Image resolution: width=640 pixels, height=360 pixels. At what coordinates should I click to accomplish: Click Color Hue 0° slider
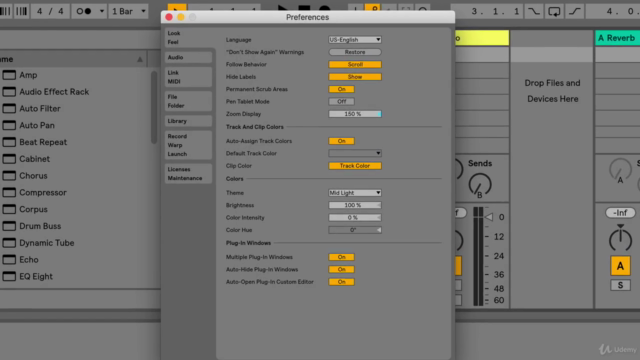coord(355,230)
